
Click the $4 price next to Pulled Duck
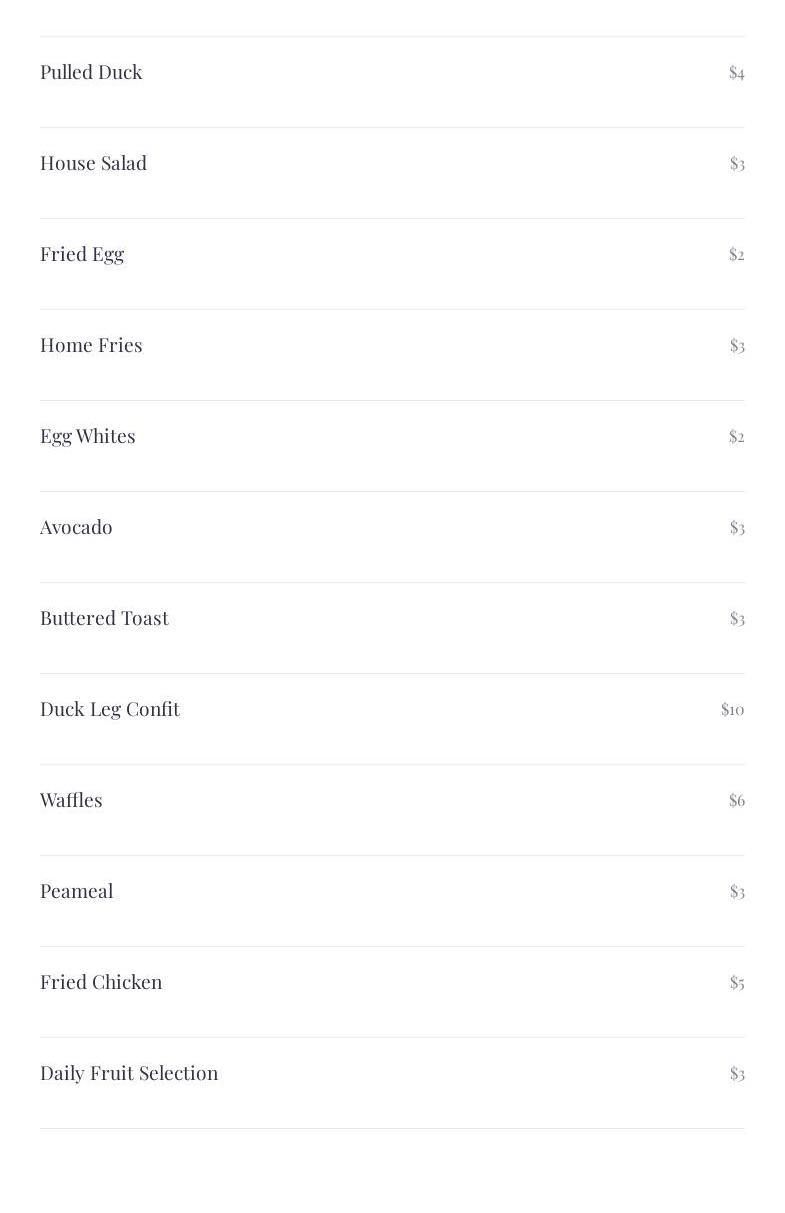(x=737, y=72)
